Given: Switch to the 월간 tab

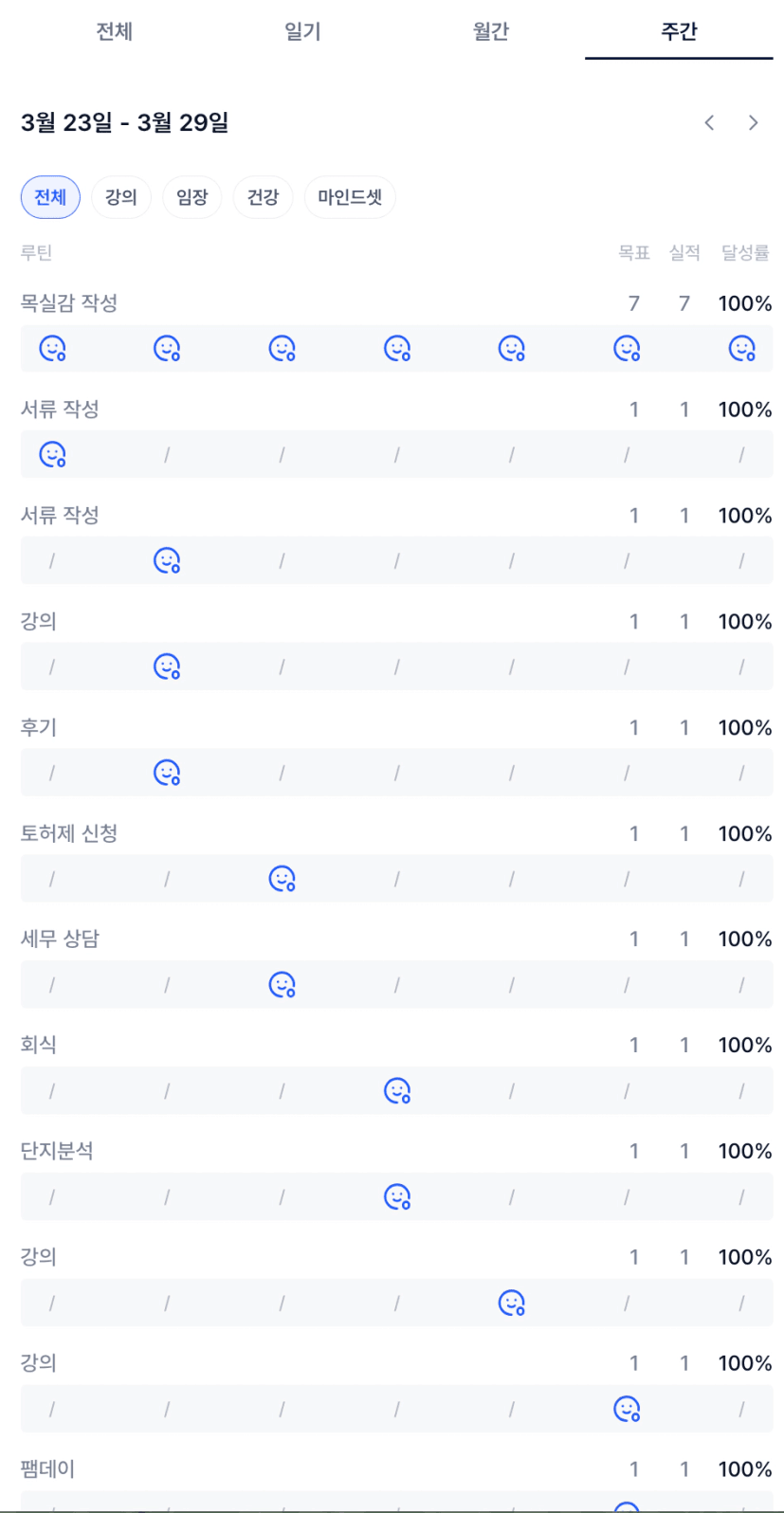Looking at the screenshot, I should coord(490,31).
